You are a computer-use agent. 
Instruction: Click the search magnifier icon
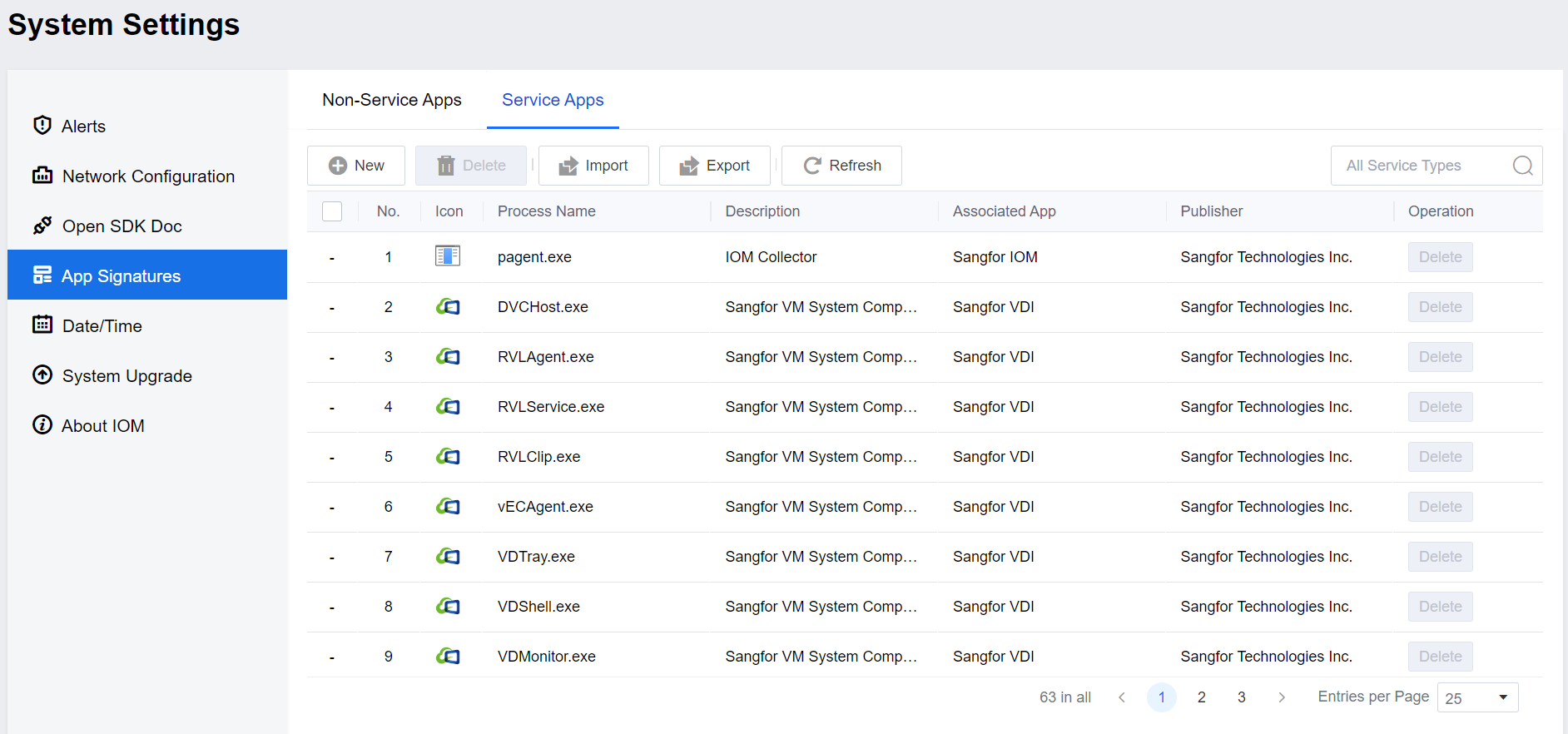pos(1522,166)
